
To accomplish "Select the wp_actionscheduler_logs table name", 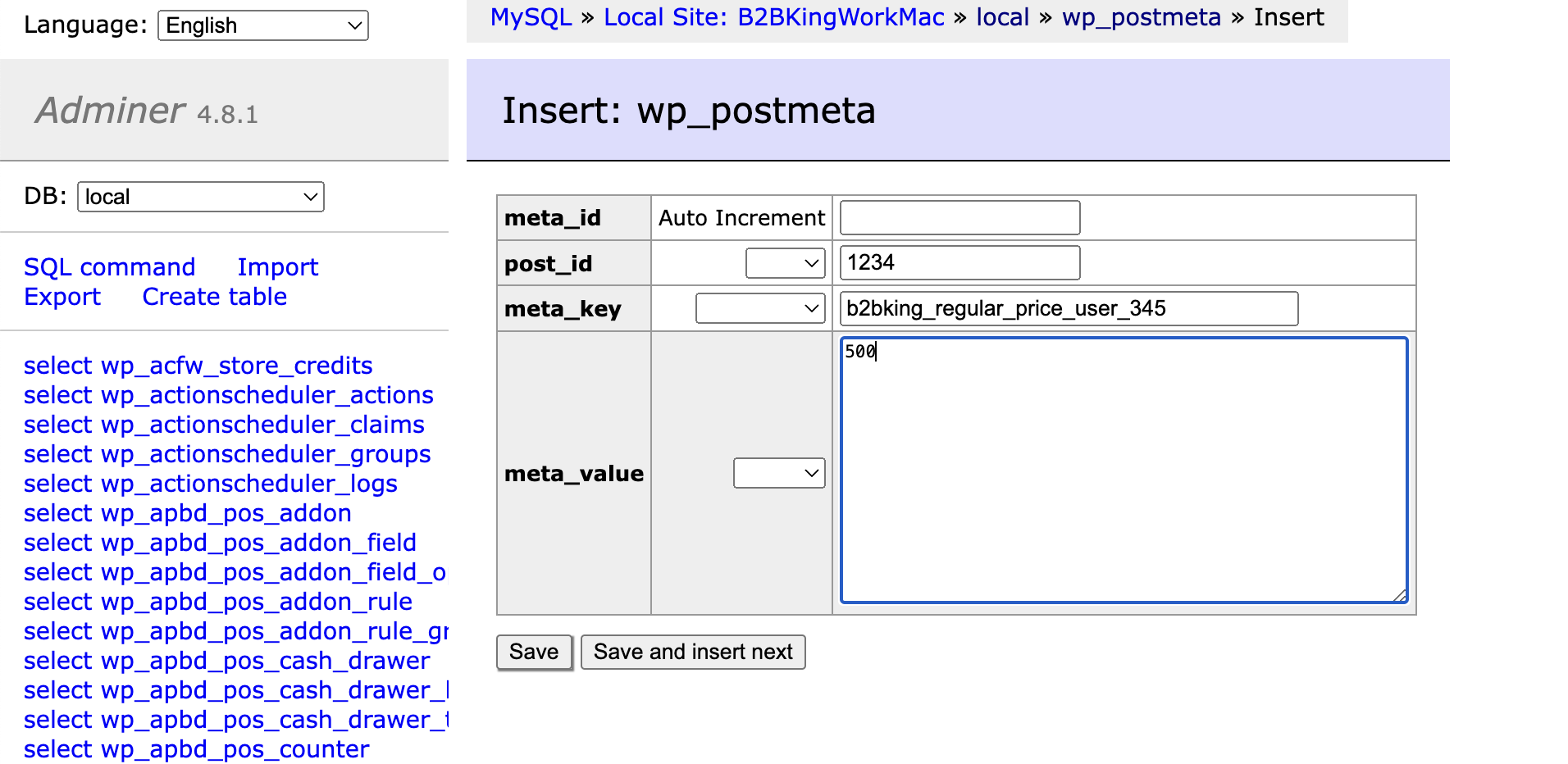I will (x=249, y=484).
